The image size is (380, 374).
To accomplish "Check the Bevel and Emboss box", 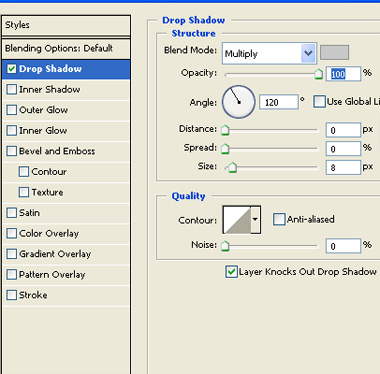I will tap(12, 151).
